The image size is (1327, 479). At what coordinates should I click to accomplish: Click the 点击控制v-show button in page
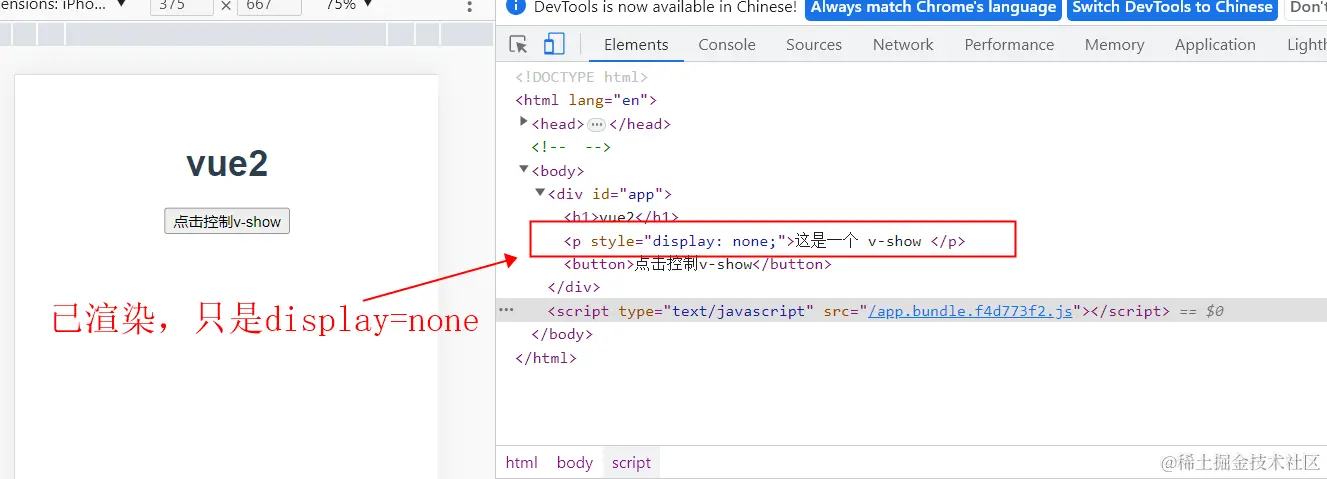pos(227,221)
